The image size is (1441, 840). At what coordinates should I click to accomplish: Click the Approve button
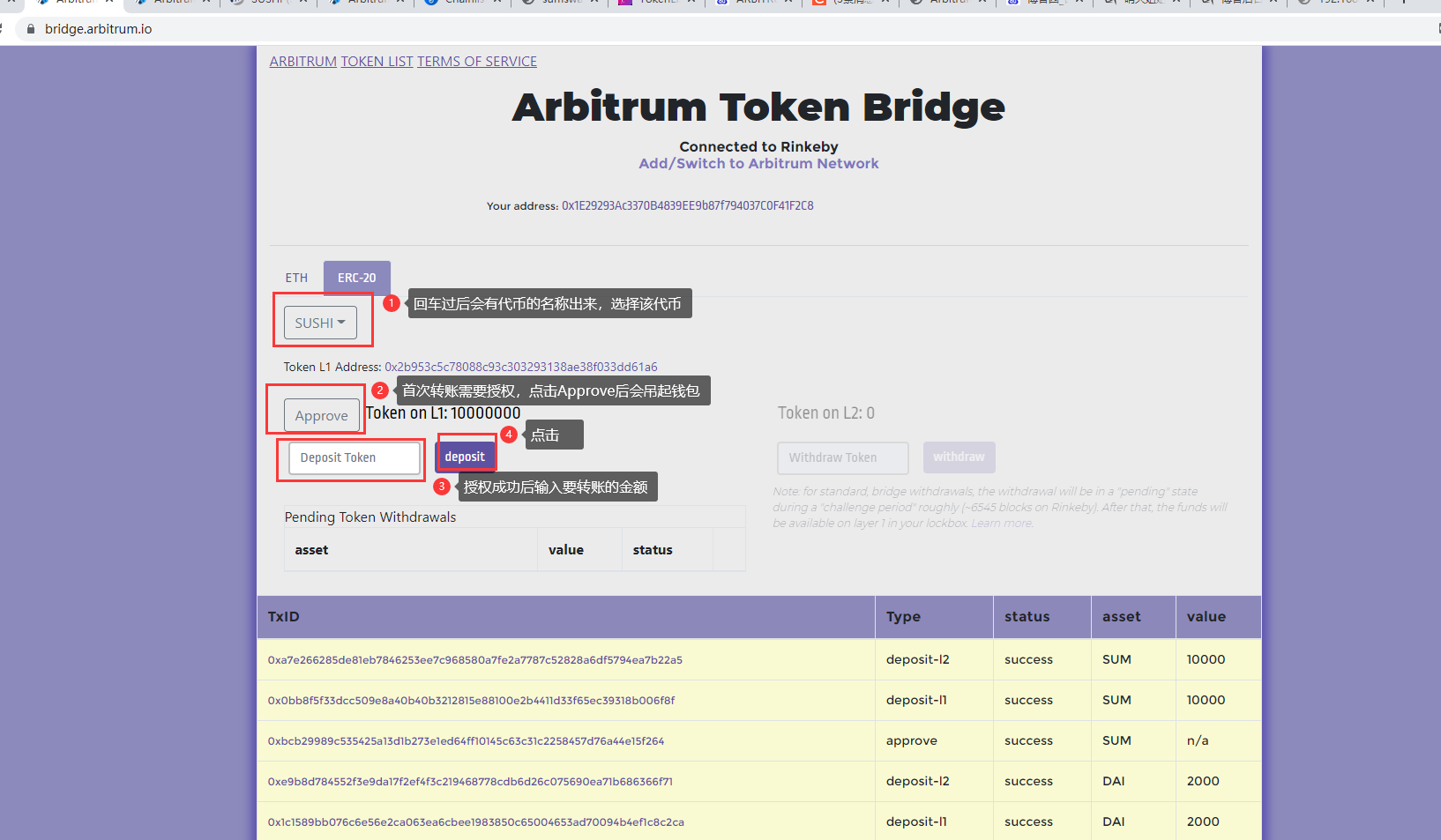[322, 415]
